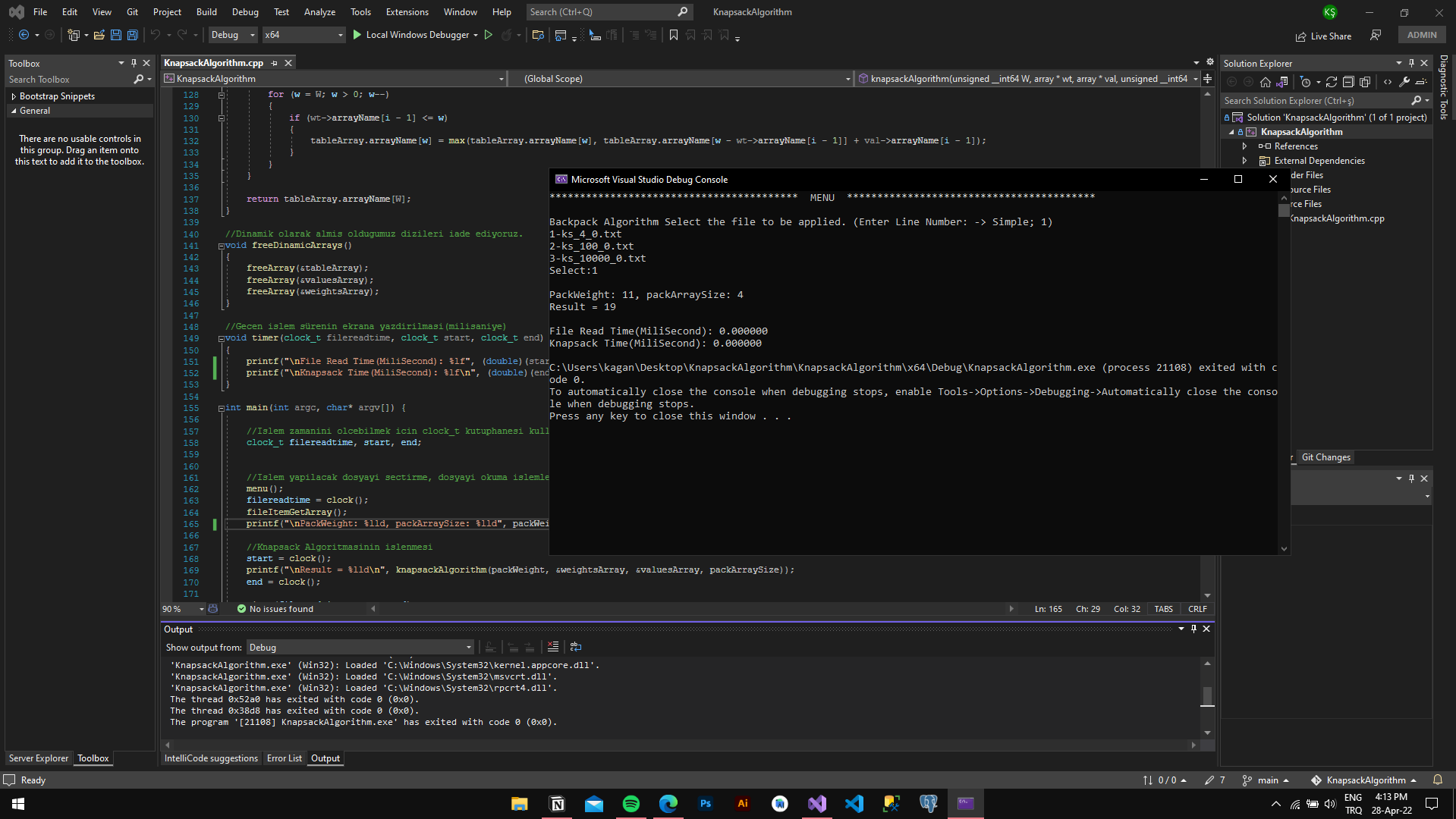The width and height of the screenshot is (1456, 819).
Task: Click the View Code icon in Solution Explorer
Action: click(x=1388, y=82)
